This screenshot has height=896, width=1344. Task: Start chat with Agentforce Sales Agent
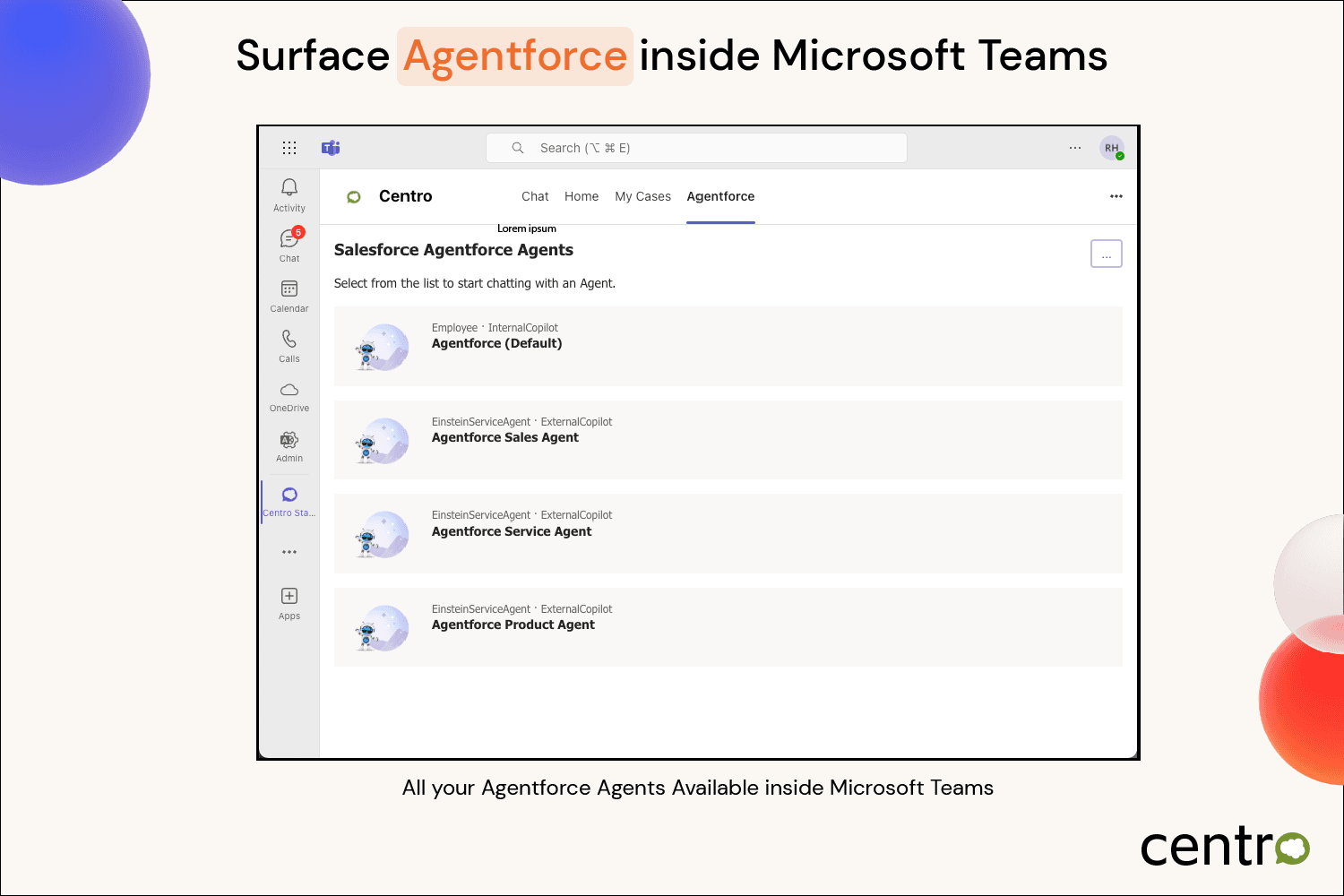coord(728,440)
